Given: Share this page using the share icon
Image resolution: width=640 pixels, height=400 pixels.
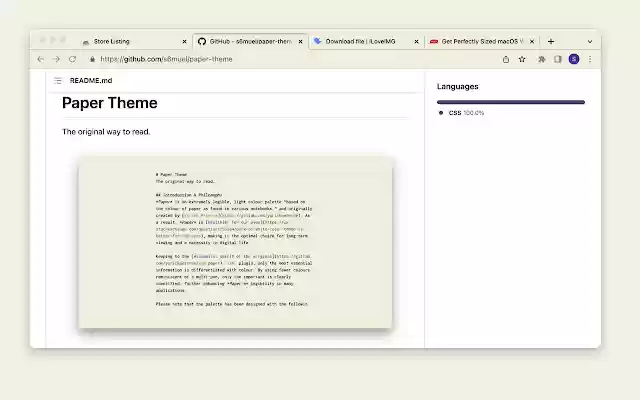Looking at the screenshot, I should 506,59.
